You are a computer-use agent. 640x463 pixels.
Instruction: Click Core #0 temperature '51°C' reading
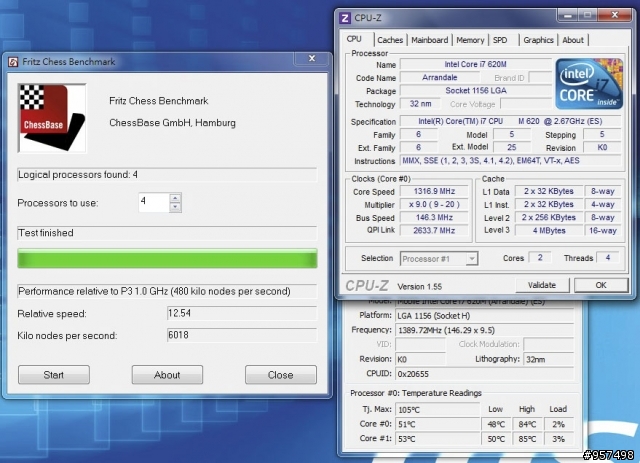438,424
